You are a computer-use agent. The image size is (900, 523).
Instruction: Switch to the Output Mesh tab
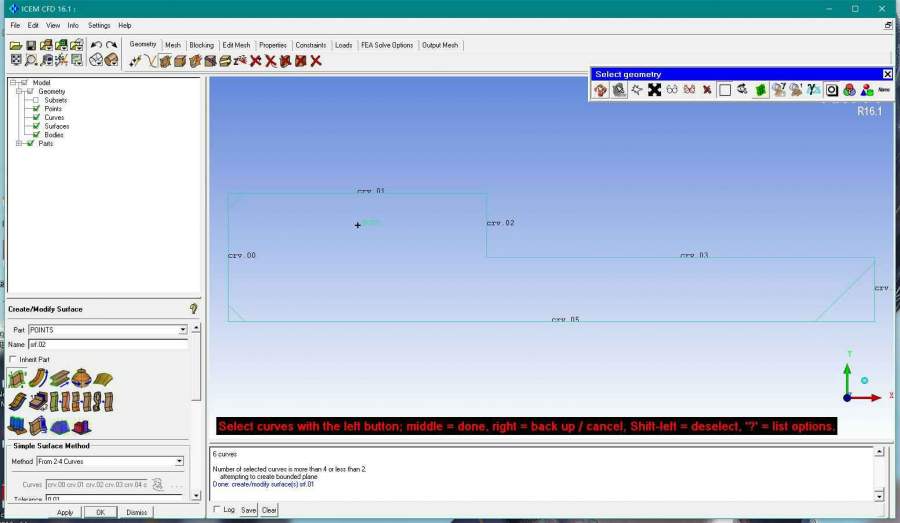440,45
